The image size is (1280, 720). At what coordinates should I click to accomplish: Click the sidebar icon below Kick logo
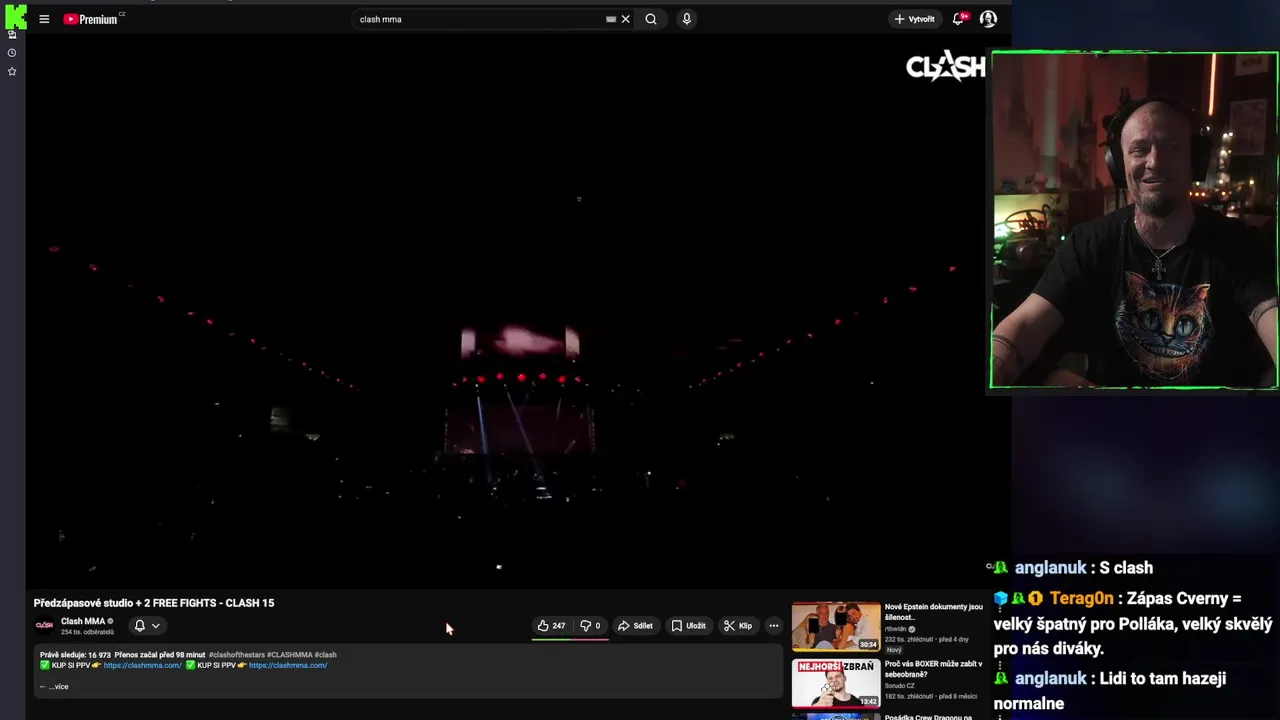(x=12, y=35)
